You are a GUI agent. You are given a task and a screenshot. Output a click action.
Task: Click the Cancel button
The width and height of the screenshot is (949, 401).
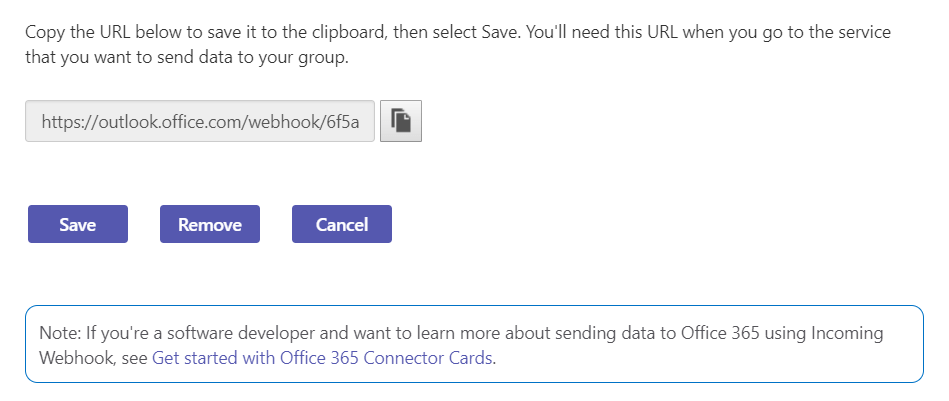(342, 224)
